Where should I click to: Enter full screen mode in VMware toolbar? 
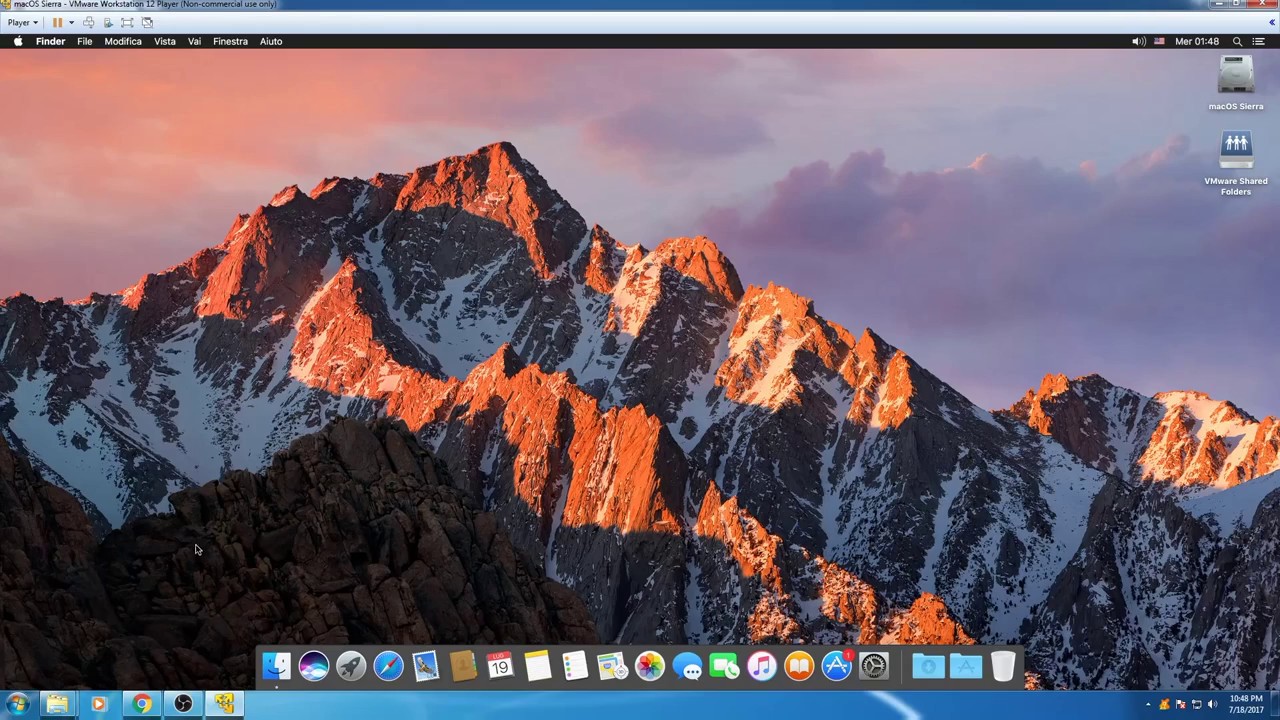pyautogui.click(x=127, y=22)
